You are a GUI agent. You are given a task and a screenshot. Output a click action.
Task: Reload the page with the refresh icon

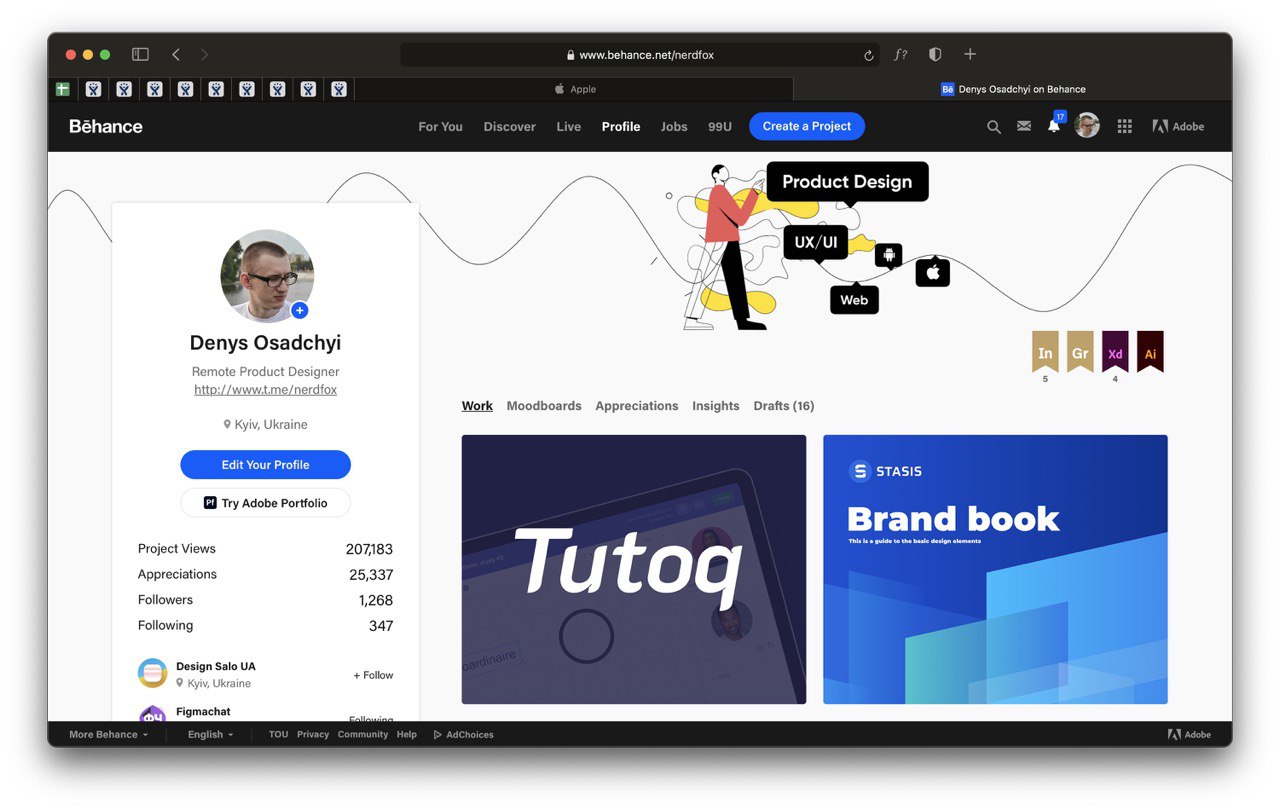(x=869, y=56)
